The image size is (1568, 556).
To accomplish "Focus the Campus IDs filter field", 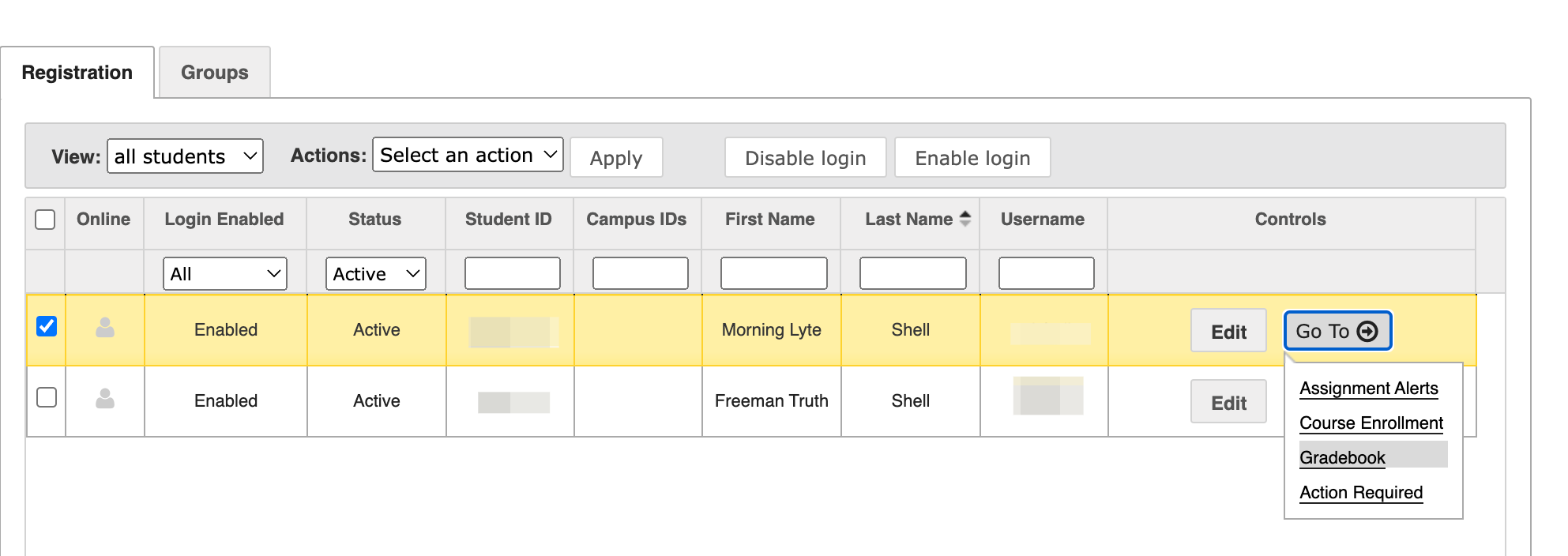I will tap(641, 273).
